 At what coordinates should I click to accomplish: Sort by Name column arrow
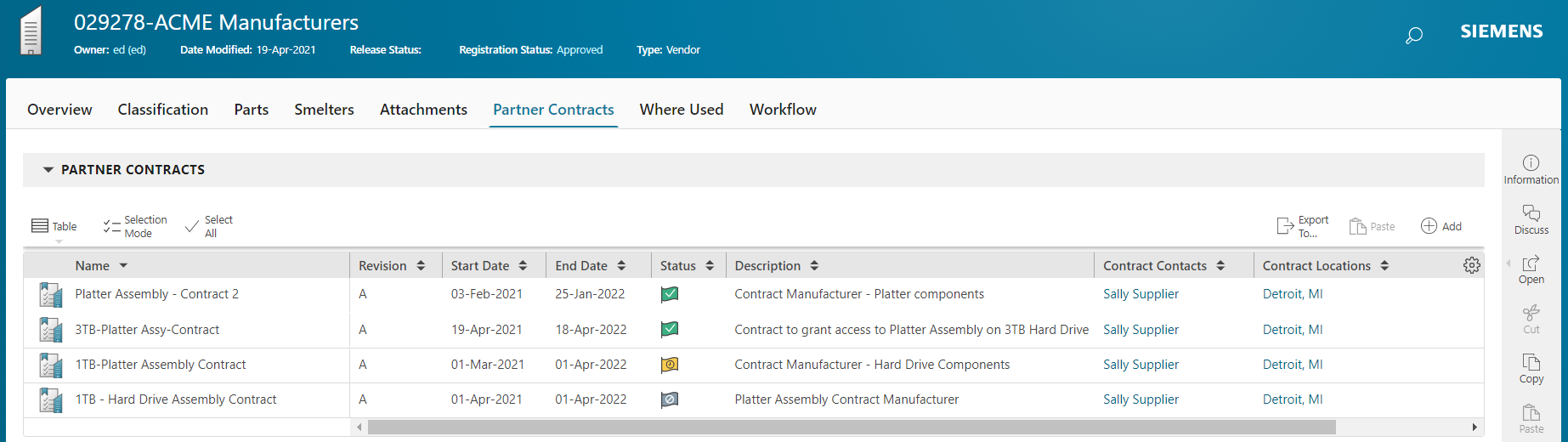tap(124, 266)
